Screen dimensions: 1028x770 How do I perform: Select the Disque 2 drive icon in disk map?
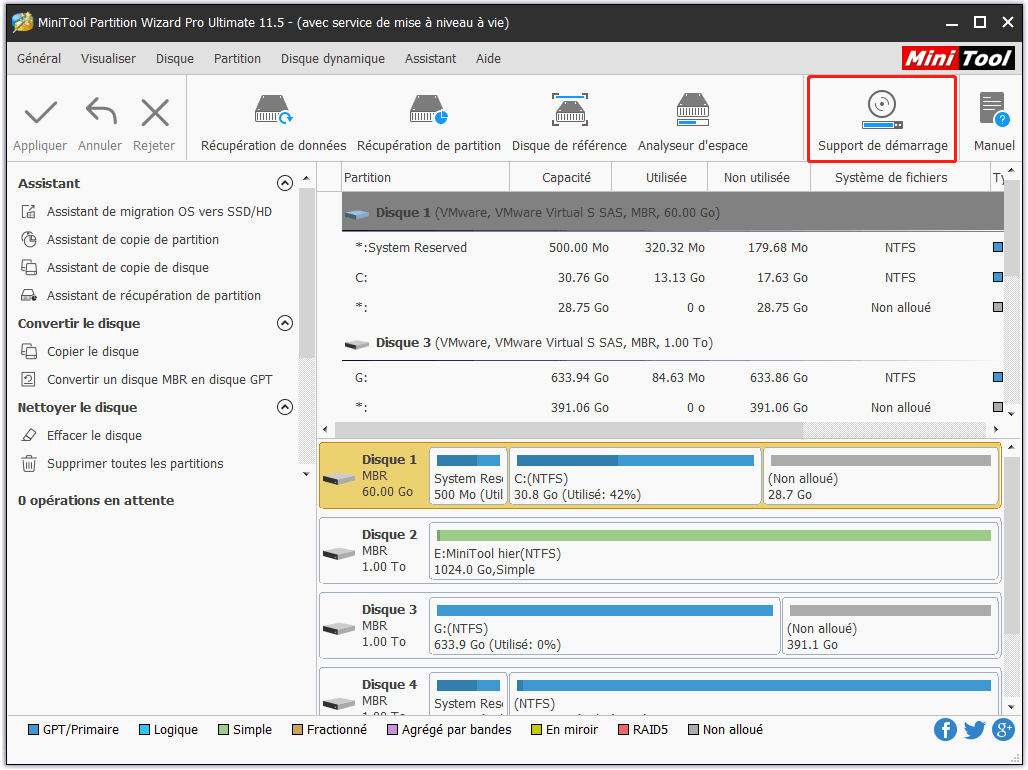pos(339,554)
